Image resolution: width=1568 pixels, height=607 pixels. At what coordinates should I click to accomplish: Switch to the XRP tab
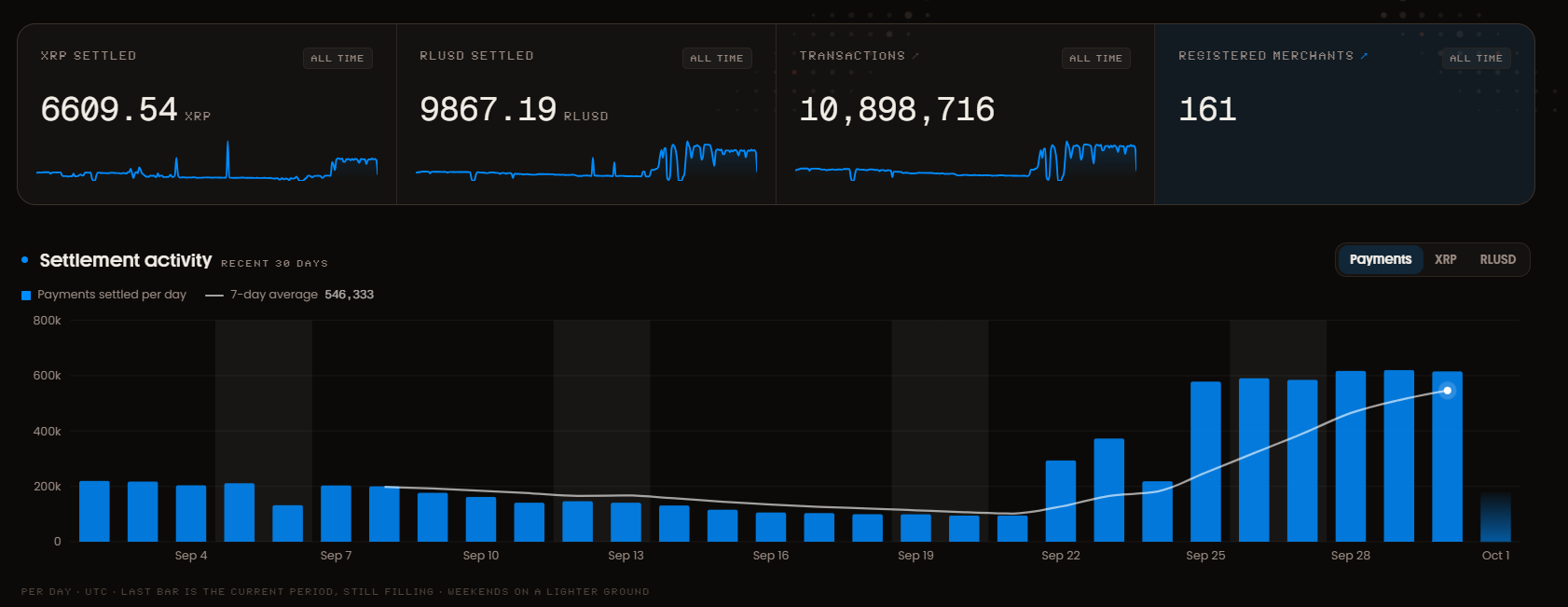(1446, 259)
